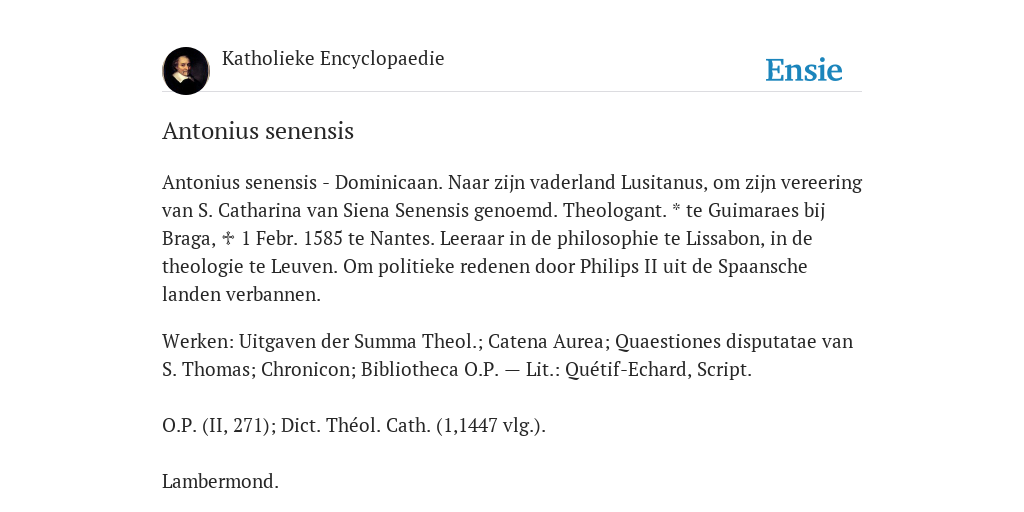The height and width of the screenshot is (512, 1024).
Task: Select the Antonius senensis heading
Action: [x=258, y=131]
